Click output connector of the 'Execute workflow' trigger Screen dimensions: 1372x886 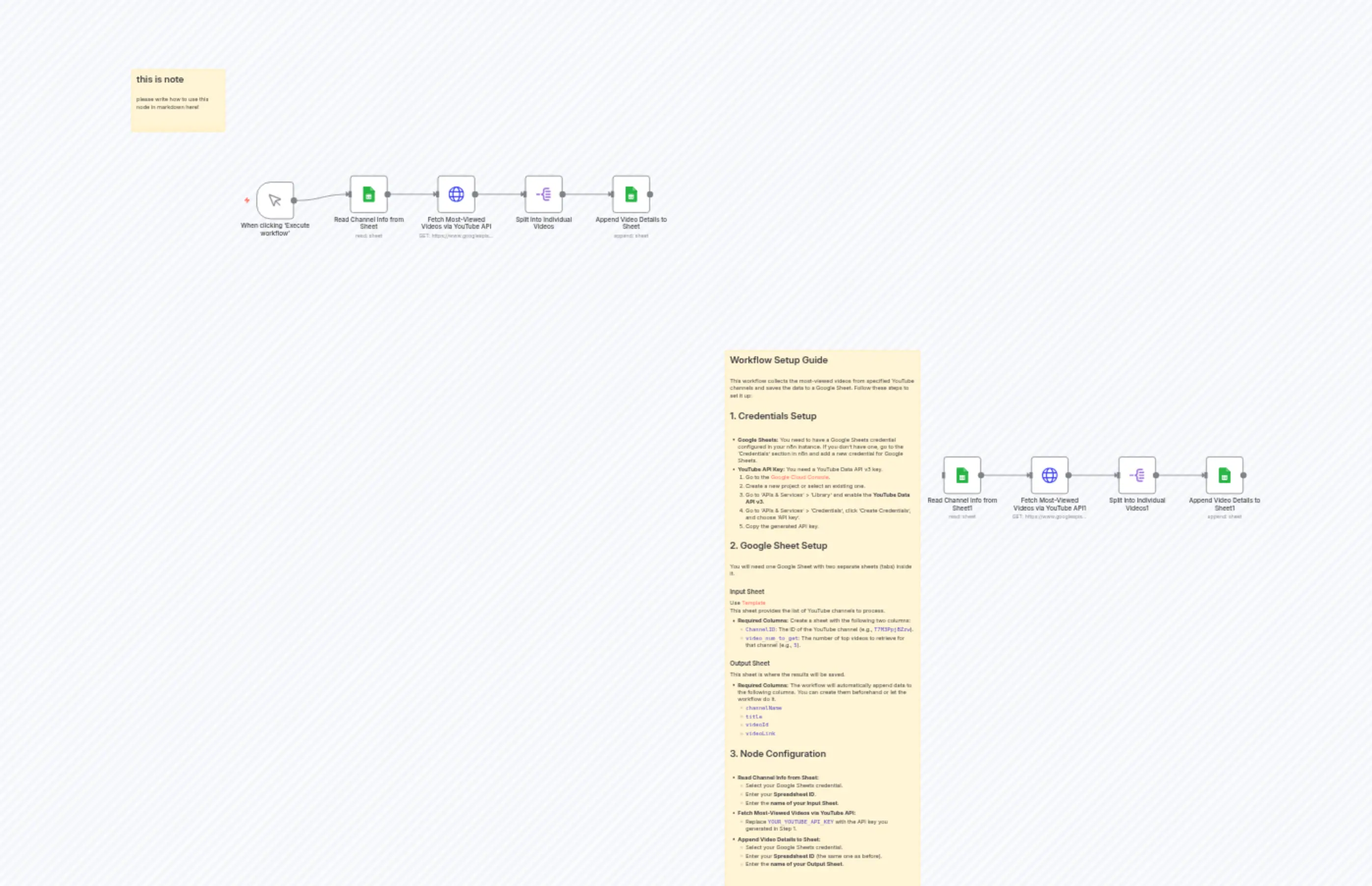click(x=294, y=200)
